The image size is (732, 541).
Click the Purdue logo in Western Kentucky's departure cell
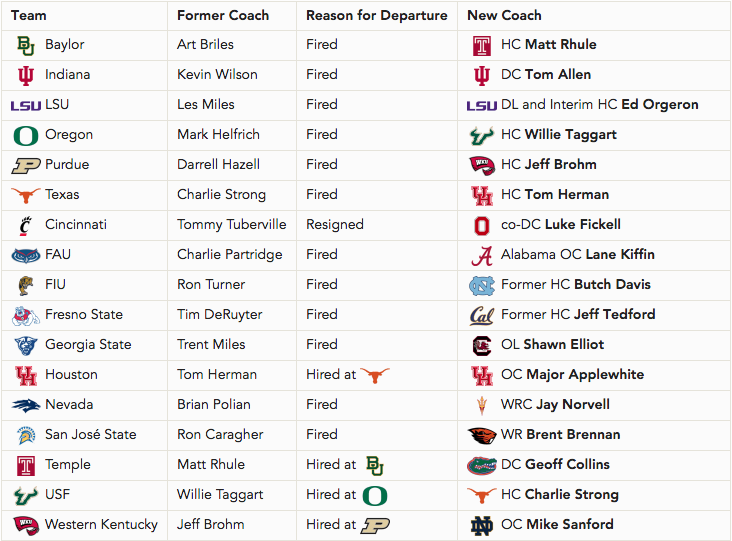coord(375,526)
